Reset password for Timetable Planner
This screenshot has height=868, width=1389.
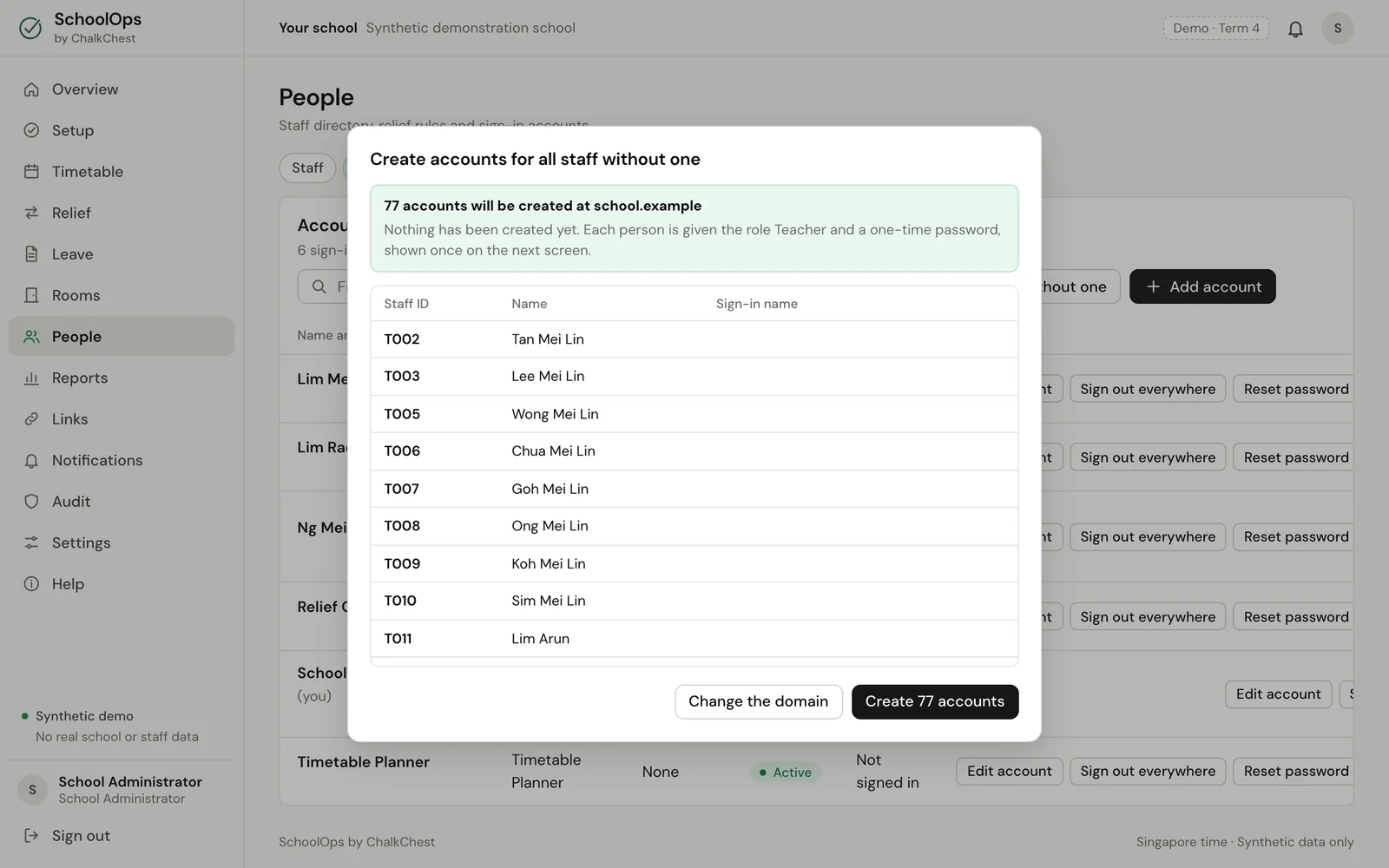[1295, 771]
